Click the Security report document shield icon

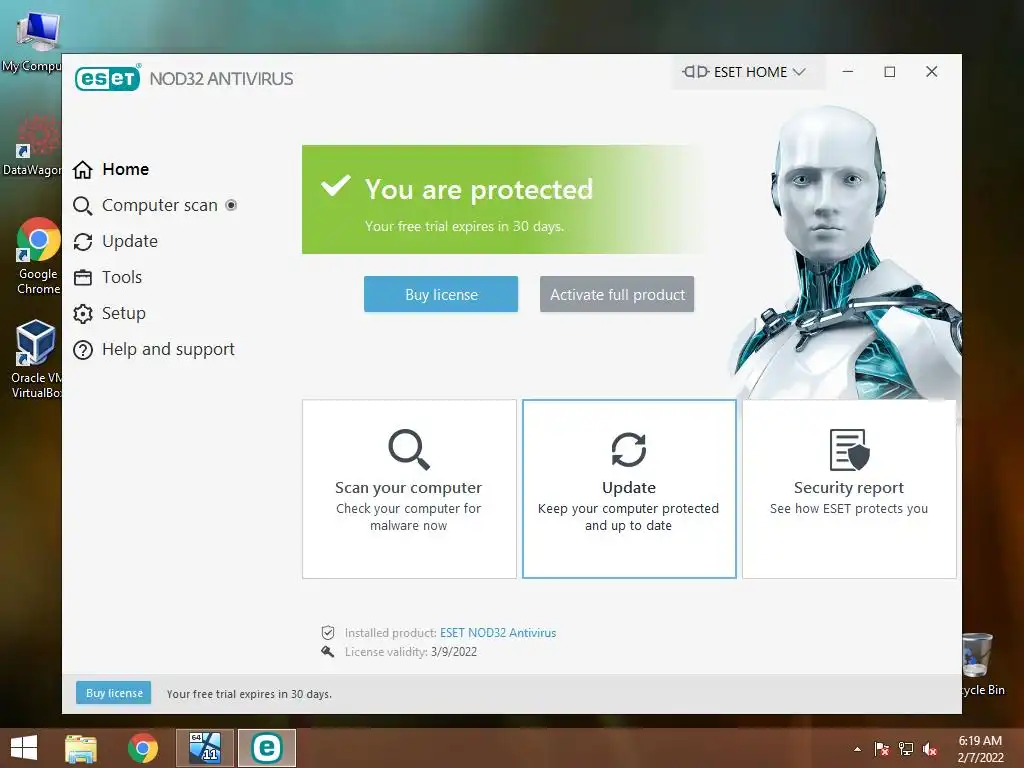coord(849,449)
